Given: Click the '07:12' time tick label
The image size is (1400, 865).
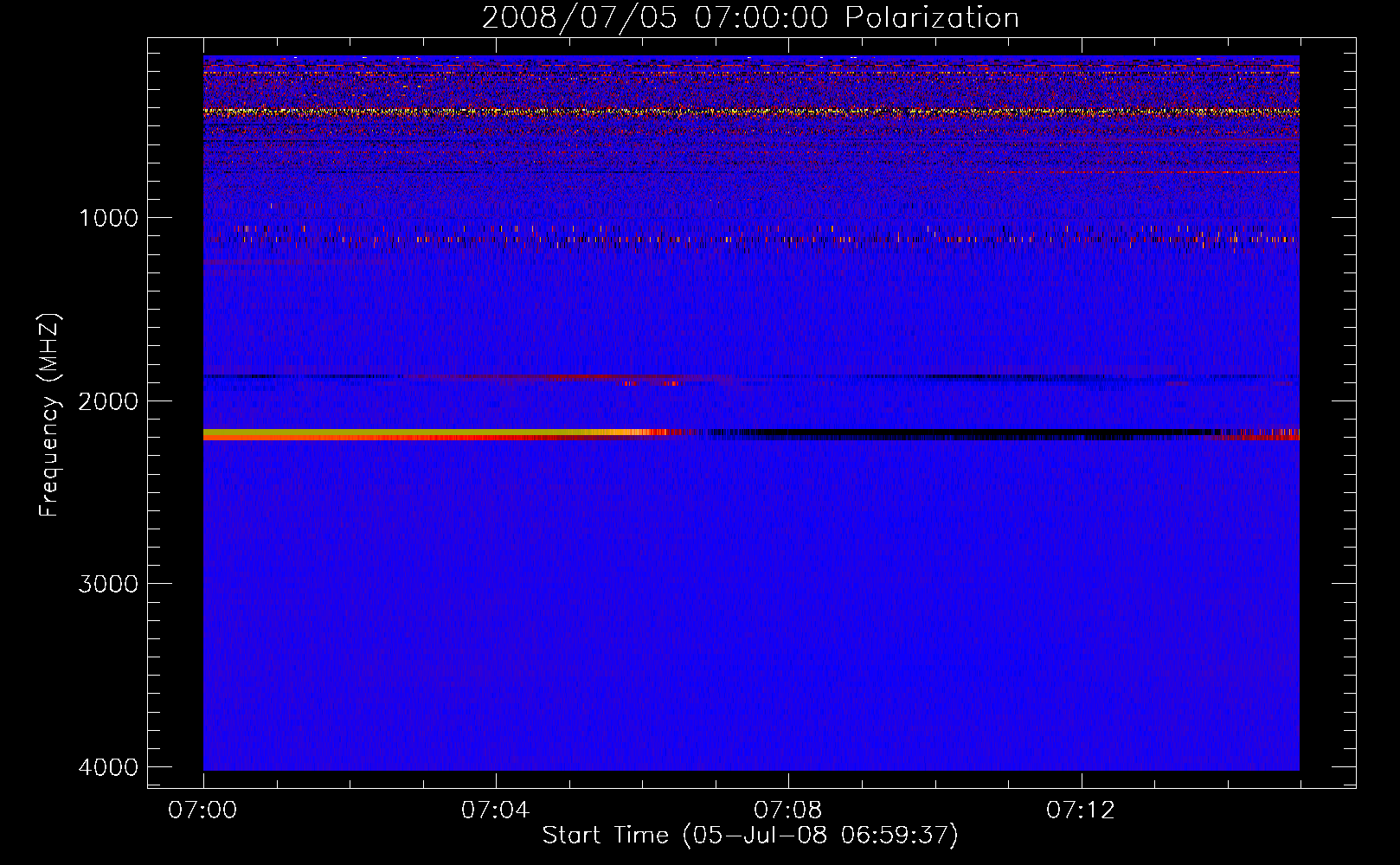Looking at the screenshot, I should pyautogui.click(x=1081, y=811).
